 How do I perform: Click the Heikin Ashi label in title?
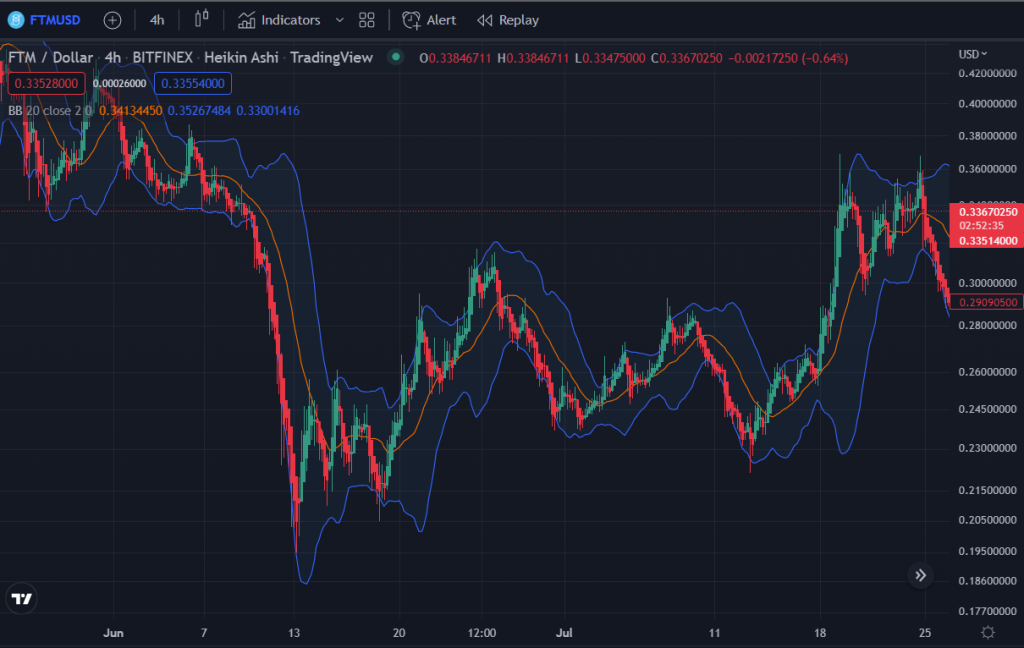pyautogui.click(x=241, y=57)
